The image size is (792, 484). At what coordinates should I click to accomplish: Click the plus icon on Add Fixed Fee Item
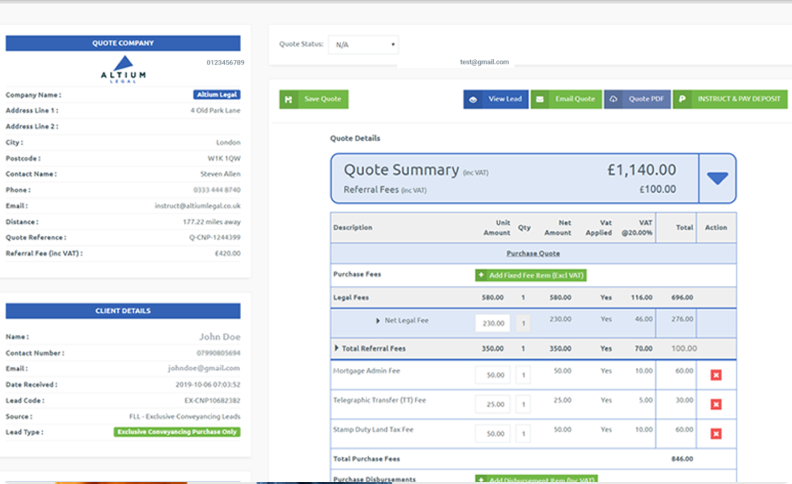click(481, 275)
